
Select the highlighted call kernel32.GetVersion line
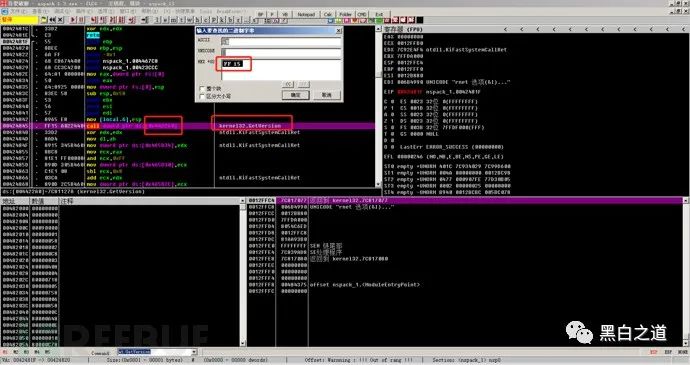point(187,126)
